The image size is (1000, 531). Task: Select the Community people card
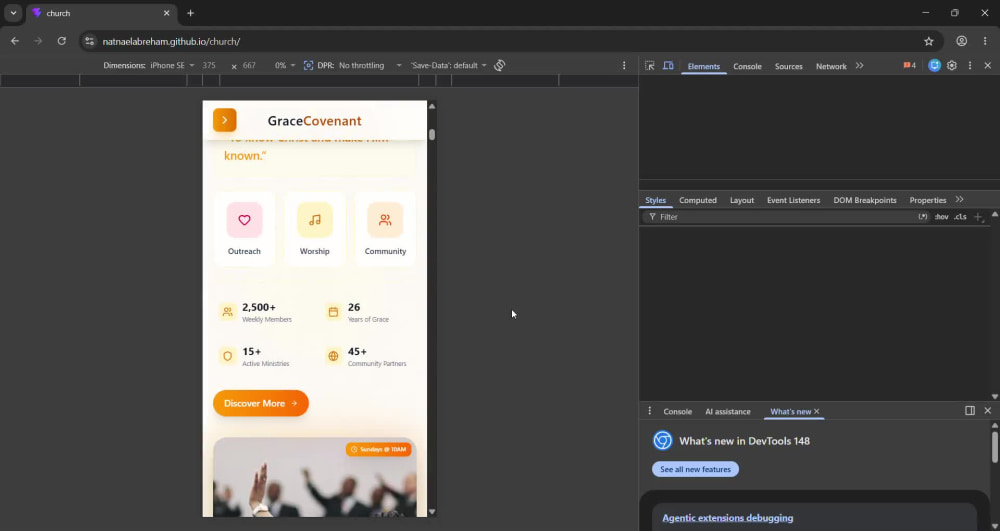[385, 229]
